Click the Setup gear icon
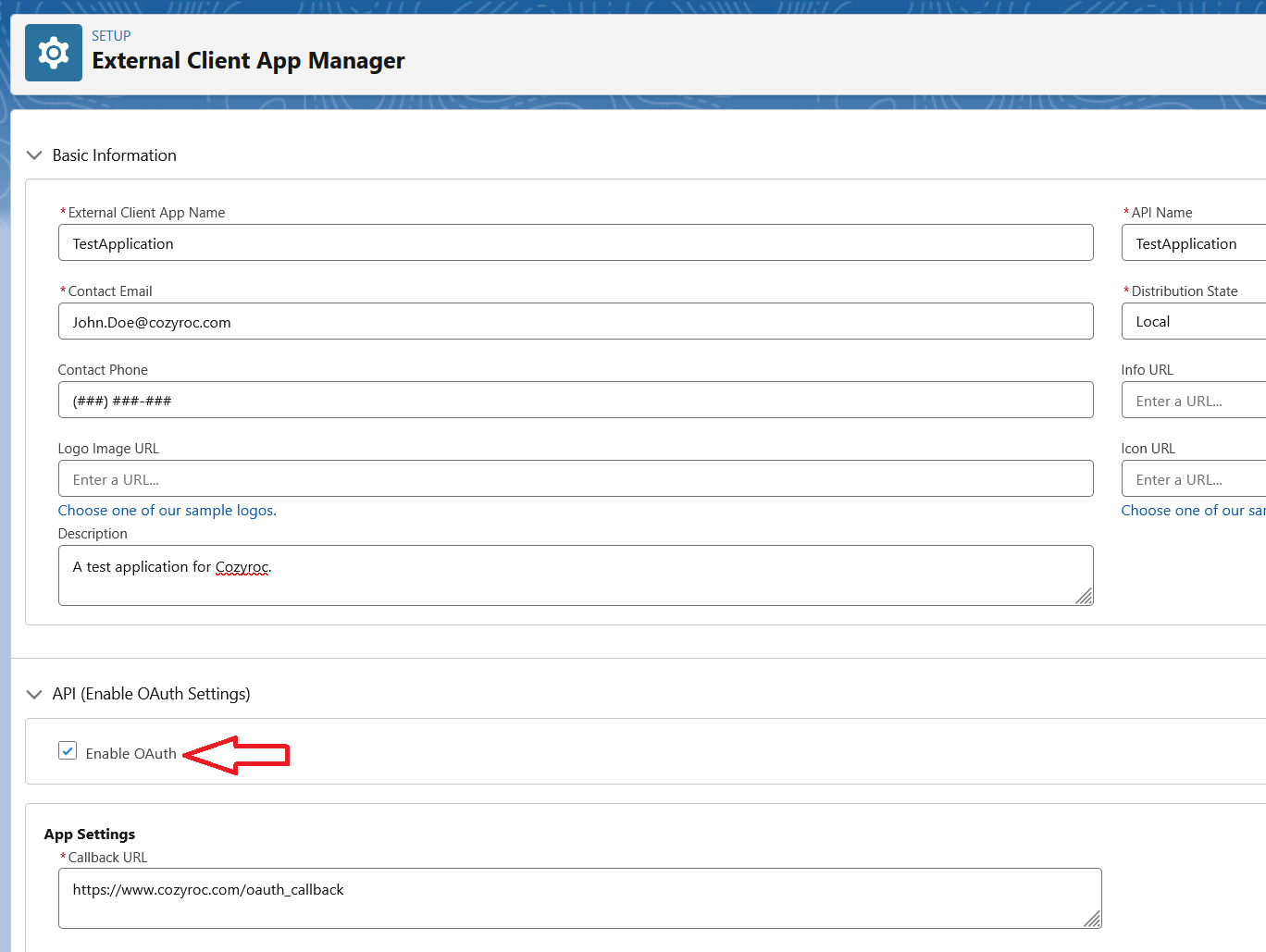Viewport: 1266px width, 952px height. (x=54, y=53)
